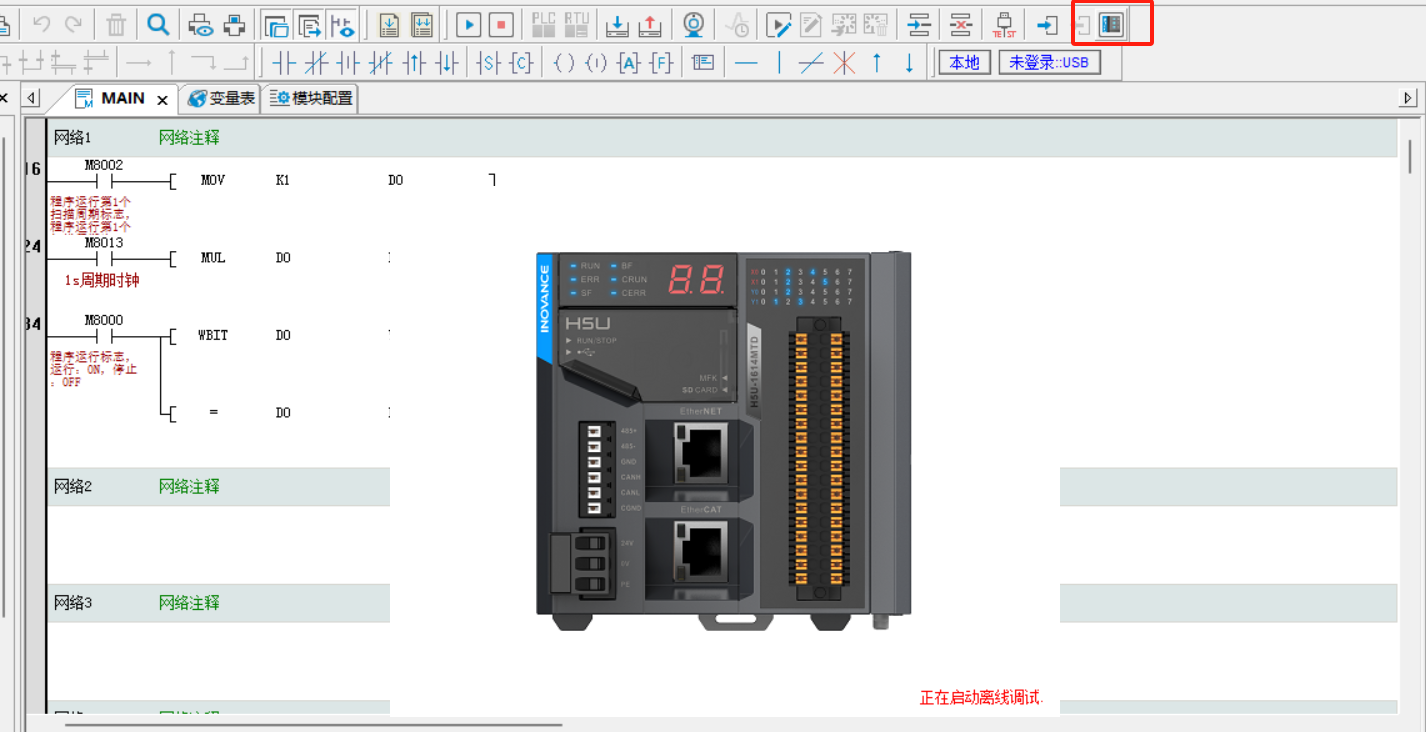Click the magnifier search icon
Viewport: 1426px width, 732px height.
(158, 24)
